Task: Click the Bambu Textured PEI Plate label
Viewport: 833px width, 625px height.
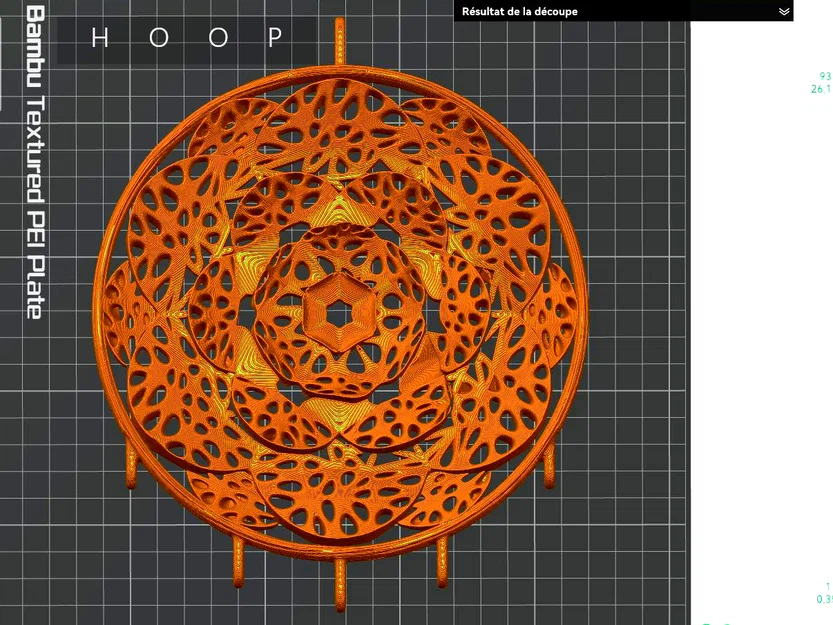Action: point(35,162)
